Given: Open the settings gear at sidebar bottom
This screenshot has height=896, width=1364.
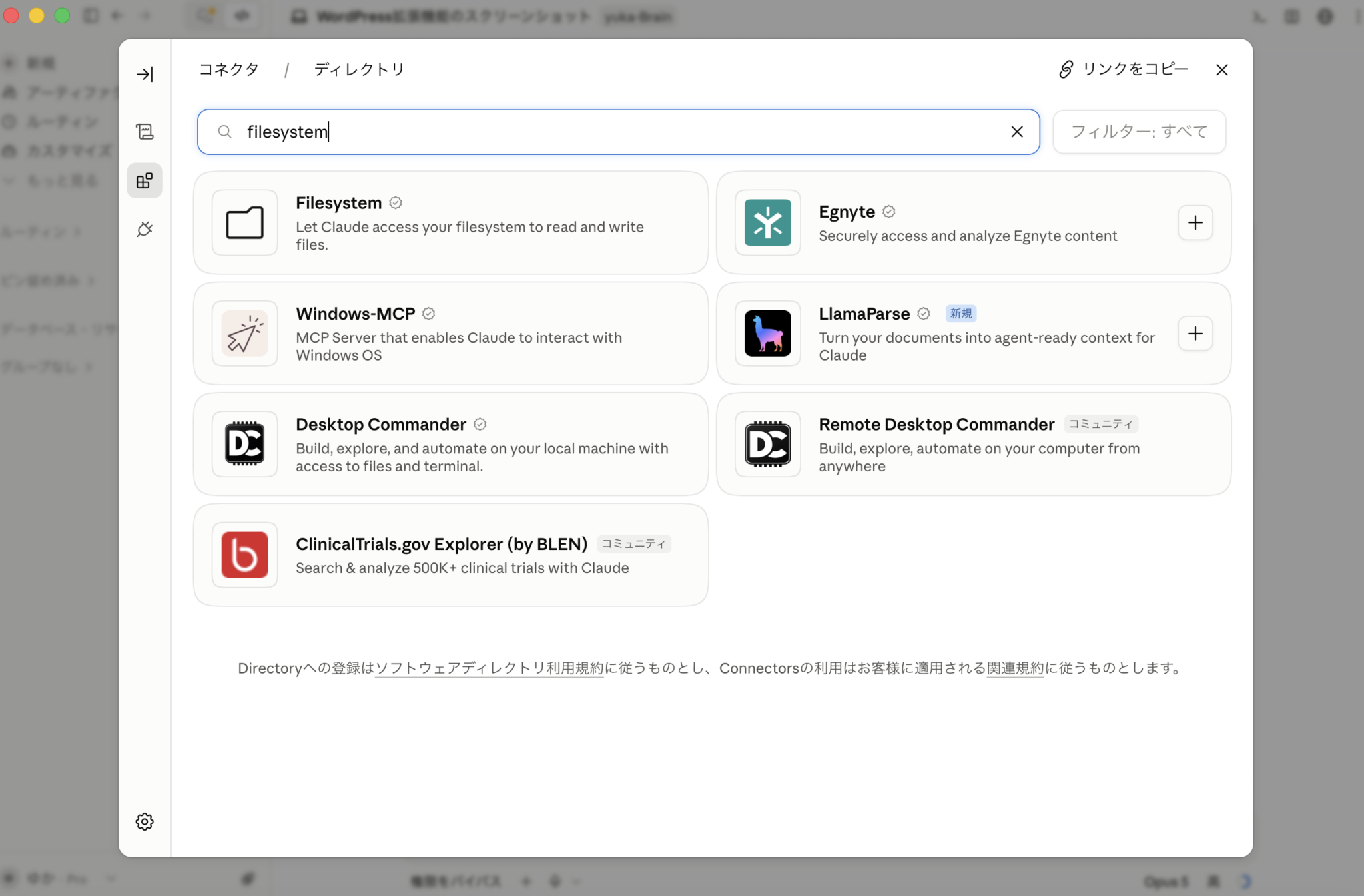Looking at the screenshot, I should point(145,821).
